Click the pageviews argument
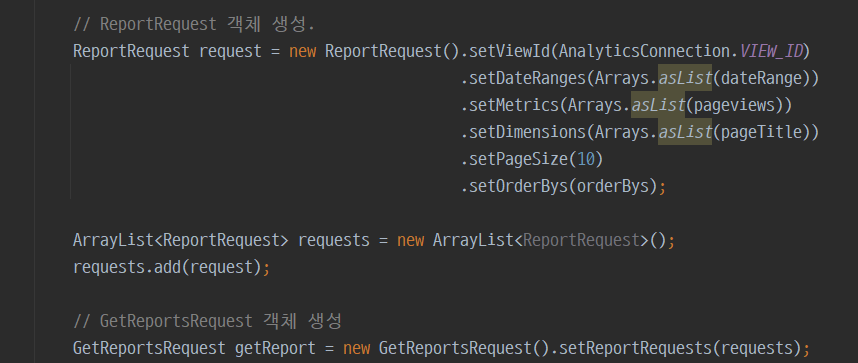 (734, 106)
